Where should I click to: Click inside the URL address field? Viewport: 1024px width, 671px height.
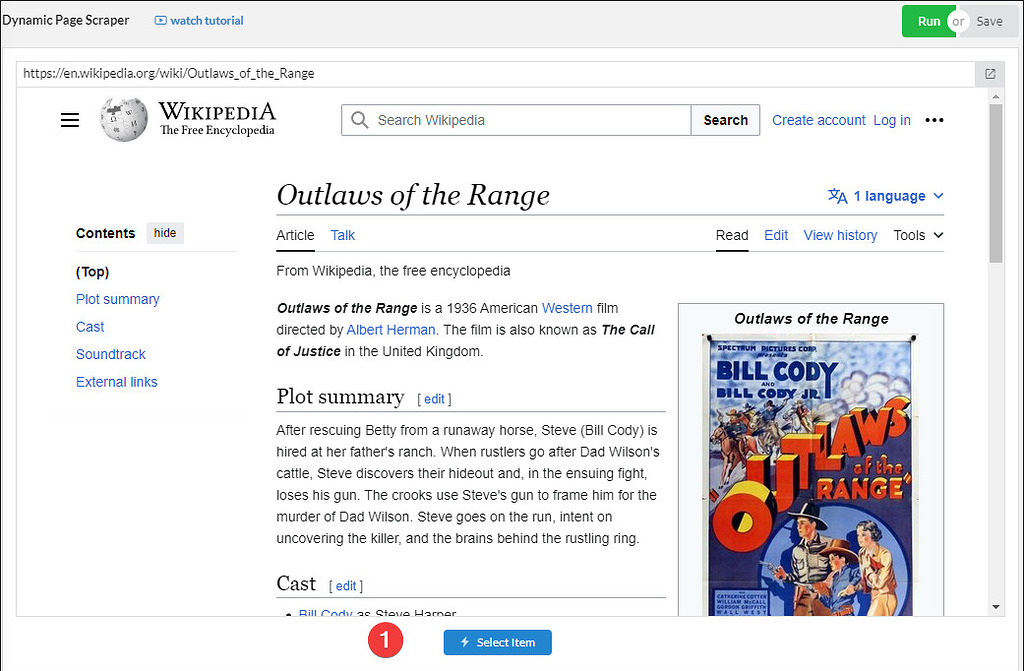tap(400, 73)
